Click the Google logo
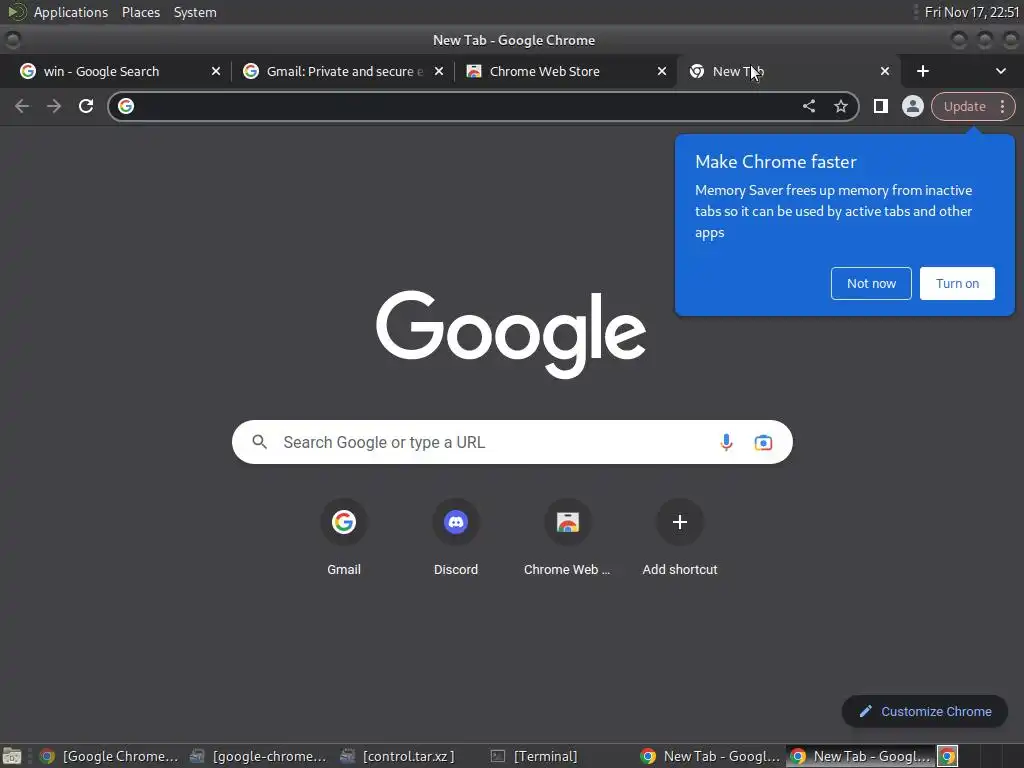1024x768 pixels. coord(511,334)
